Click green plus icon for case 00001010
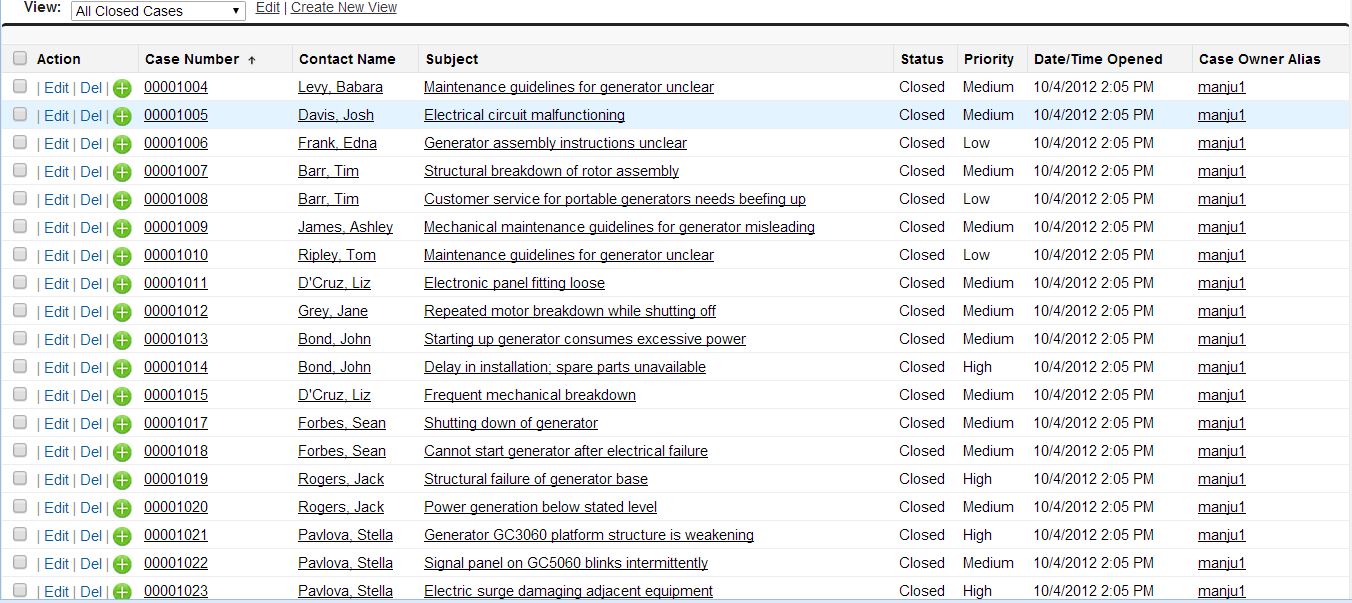 [122, 256]
